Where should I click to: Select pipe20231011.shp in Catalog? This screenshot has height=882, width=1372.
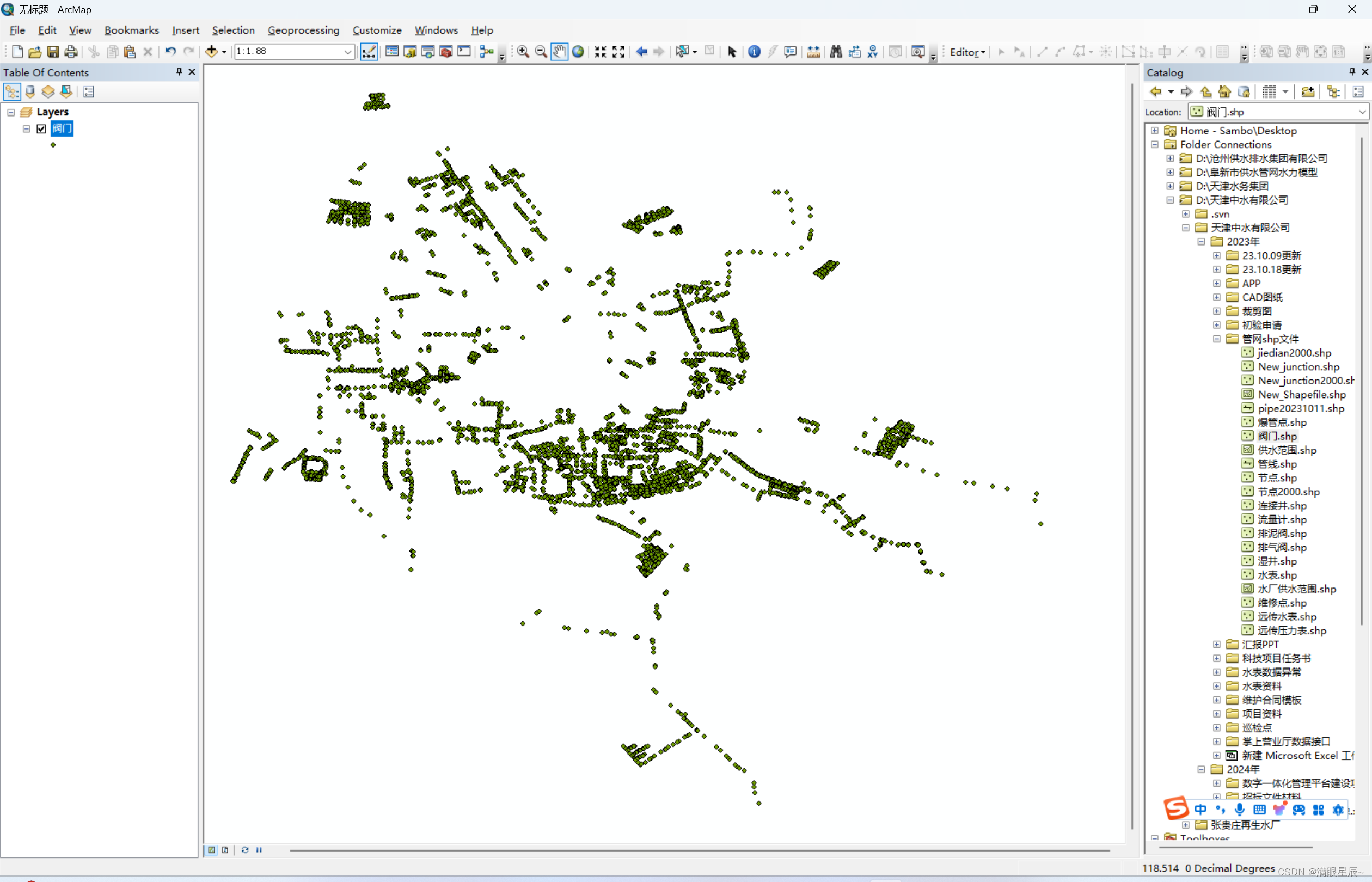point(1301,408)
